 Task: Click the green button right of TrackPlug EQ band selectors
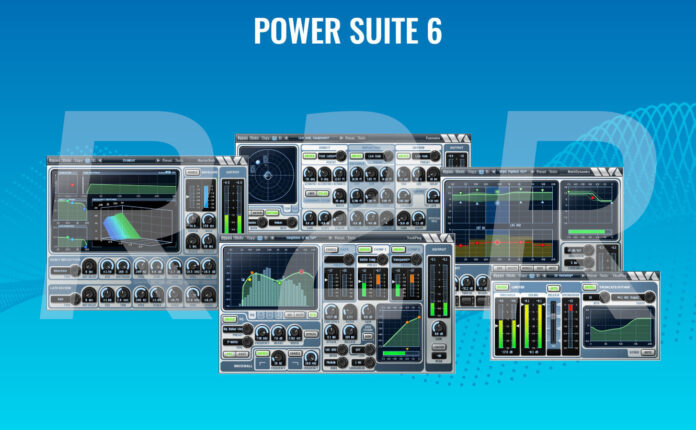(313, 315)
